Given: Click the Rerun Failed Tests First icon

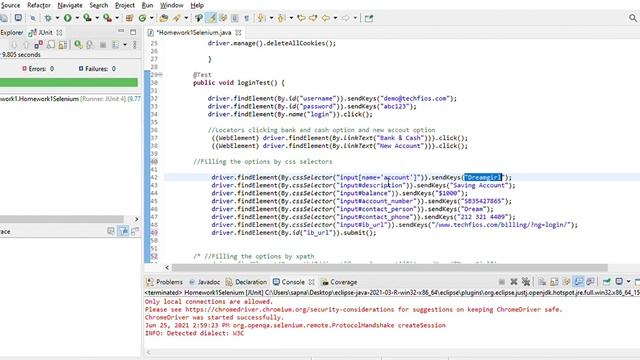Looking at the screenshot, I should pyautogui.click(x=90, y=44).
